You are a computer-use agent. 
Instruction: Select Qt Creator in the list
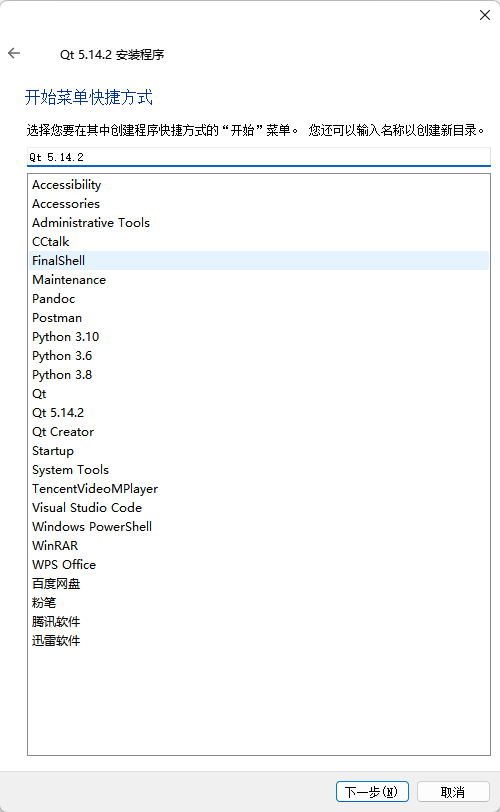[x=259, y=431]
